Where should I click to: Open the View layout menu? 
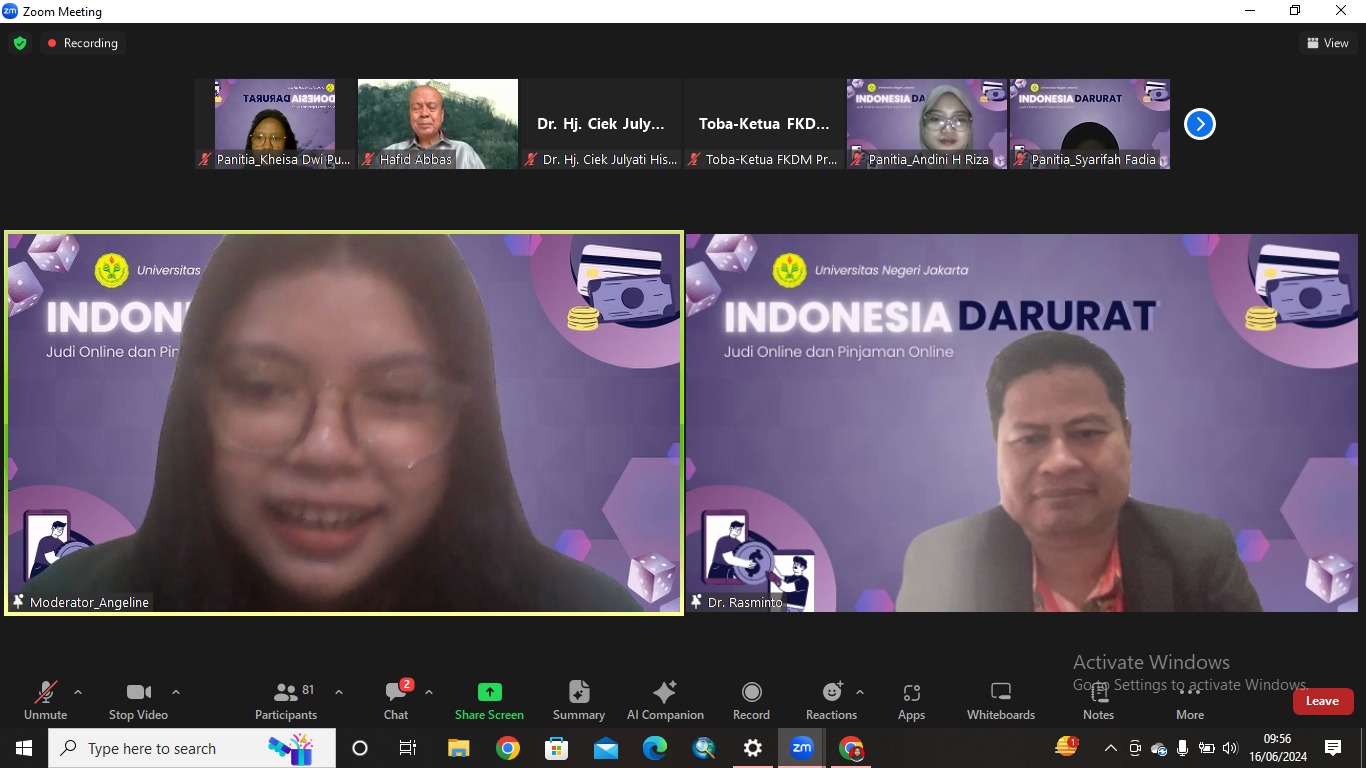point(1327,43)
